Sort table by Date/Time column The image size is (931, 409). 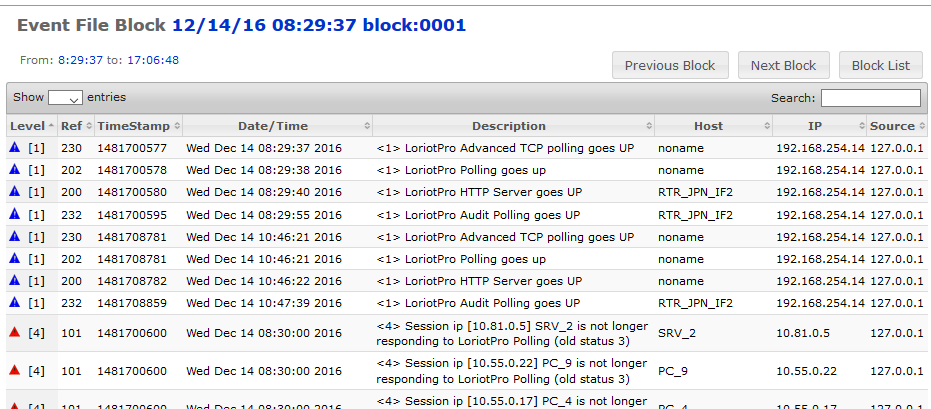[273, 126]
